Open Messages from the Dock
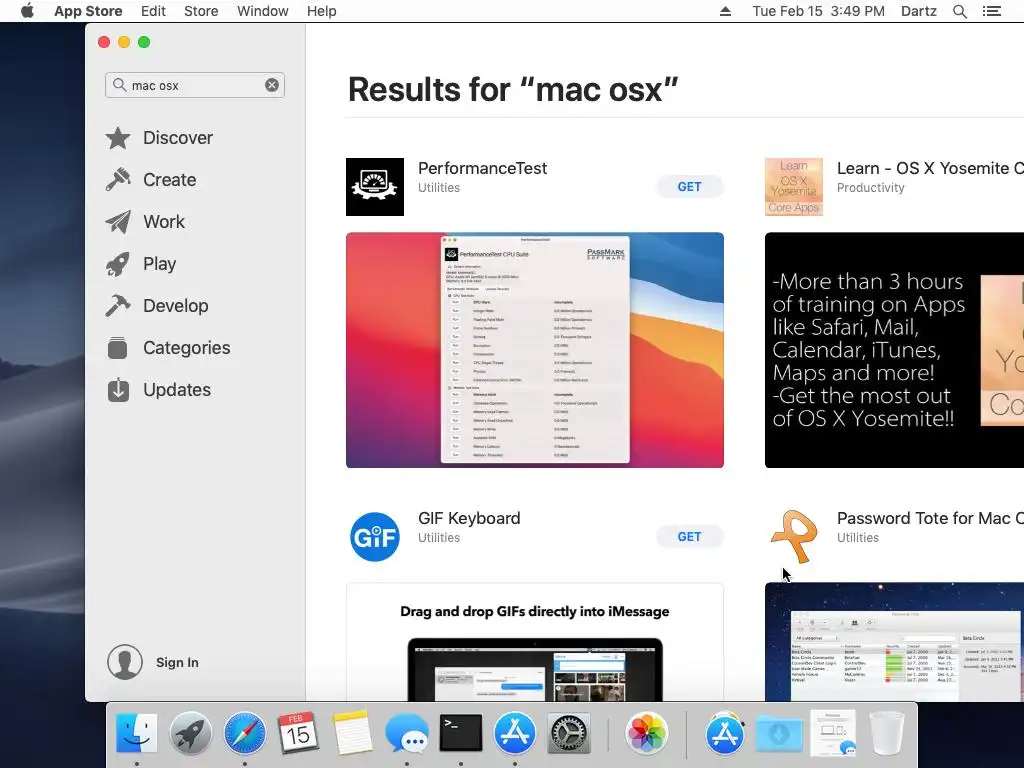Screen dimensions: 1024x768 [x=407, y=733]
